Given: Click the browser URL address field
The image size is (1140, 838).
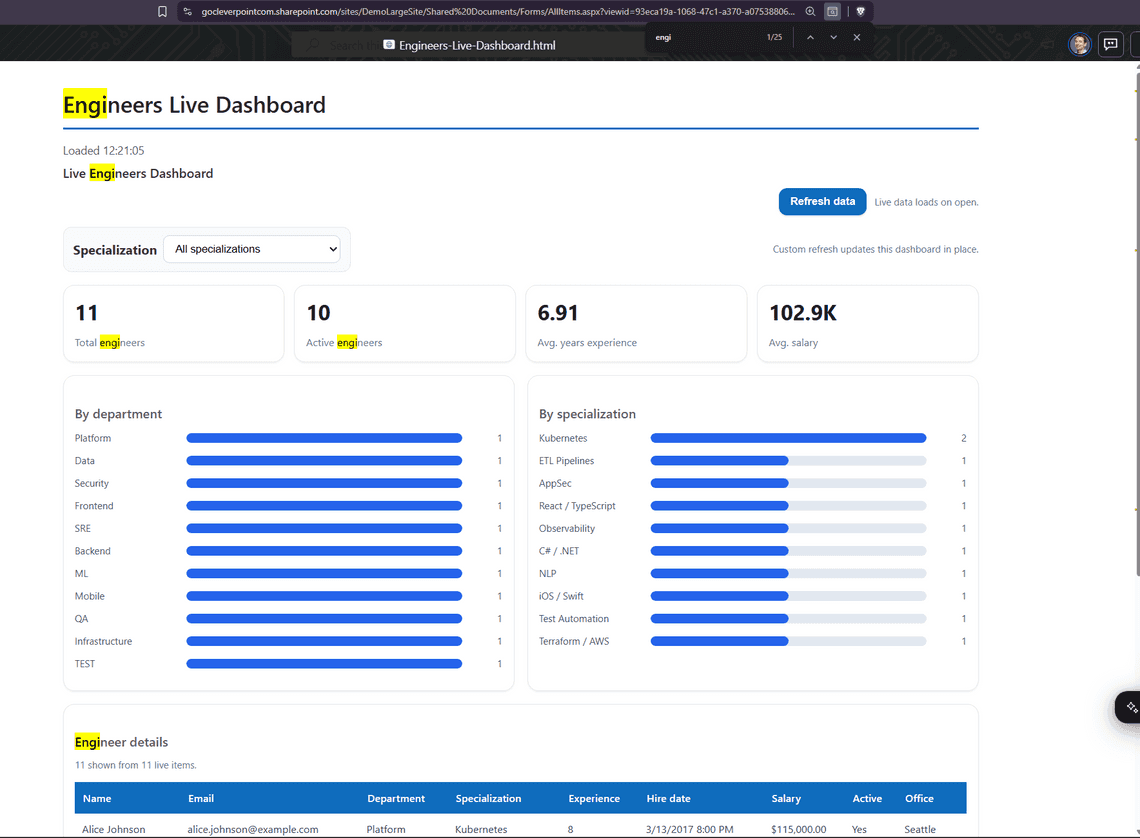Looking at the screenshot, I should 497,12.
